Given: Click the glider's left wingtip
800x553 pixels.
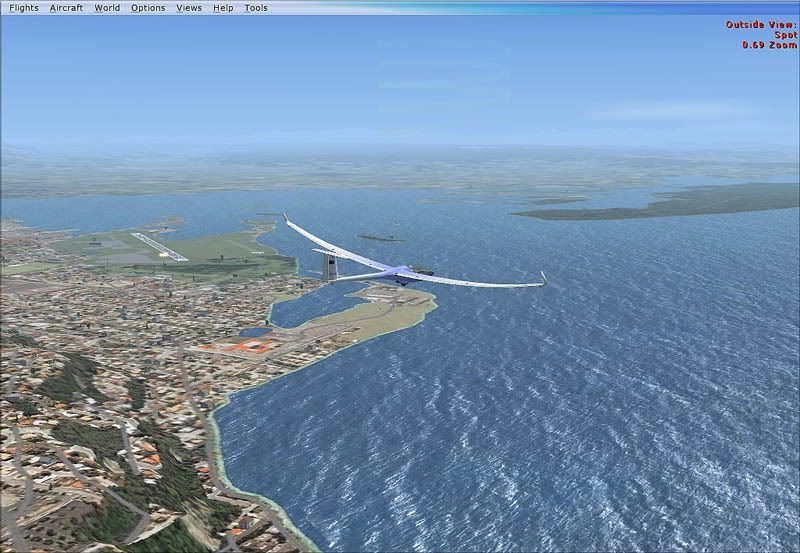Looking at the screenshot, I should pos(285,218).
